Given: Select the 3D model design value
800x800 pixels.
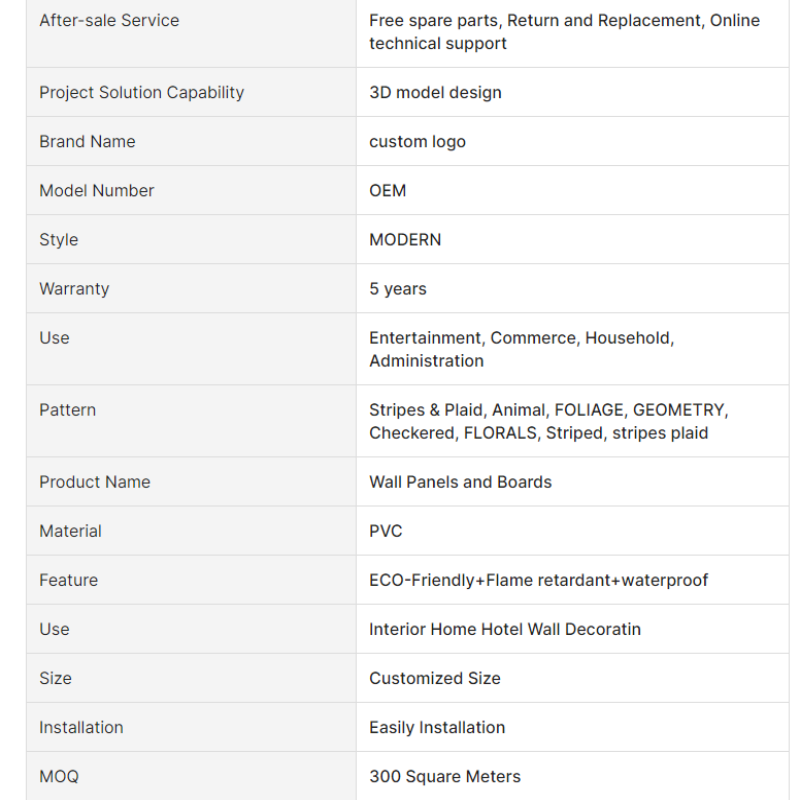Looking at the screenshot, I should point(435,92).
